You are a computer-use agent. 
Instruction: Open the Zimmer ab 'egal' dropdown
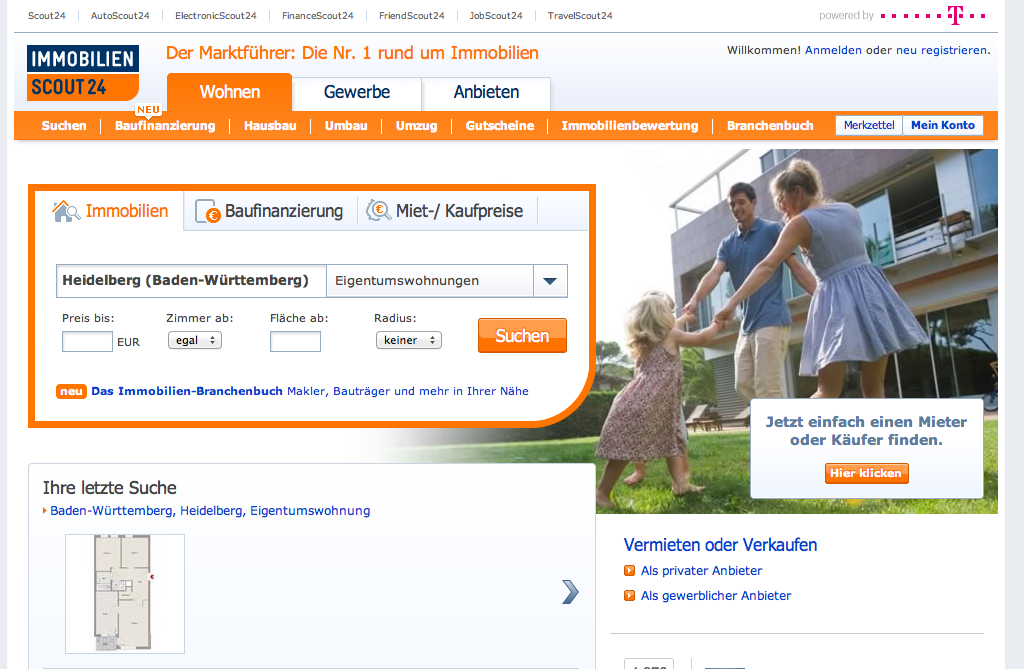click(195, 340)
